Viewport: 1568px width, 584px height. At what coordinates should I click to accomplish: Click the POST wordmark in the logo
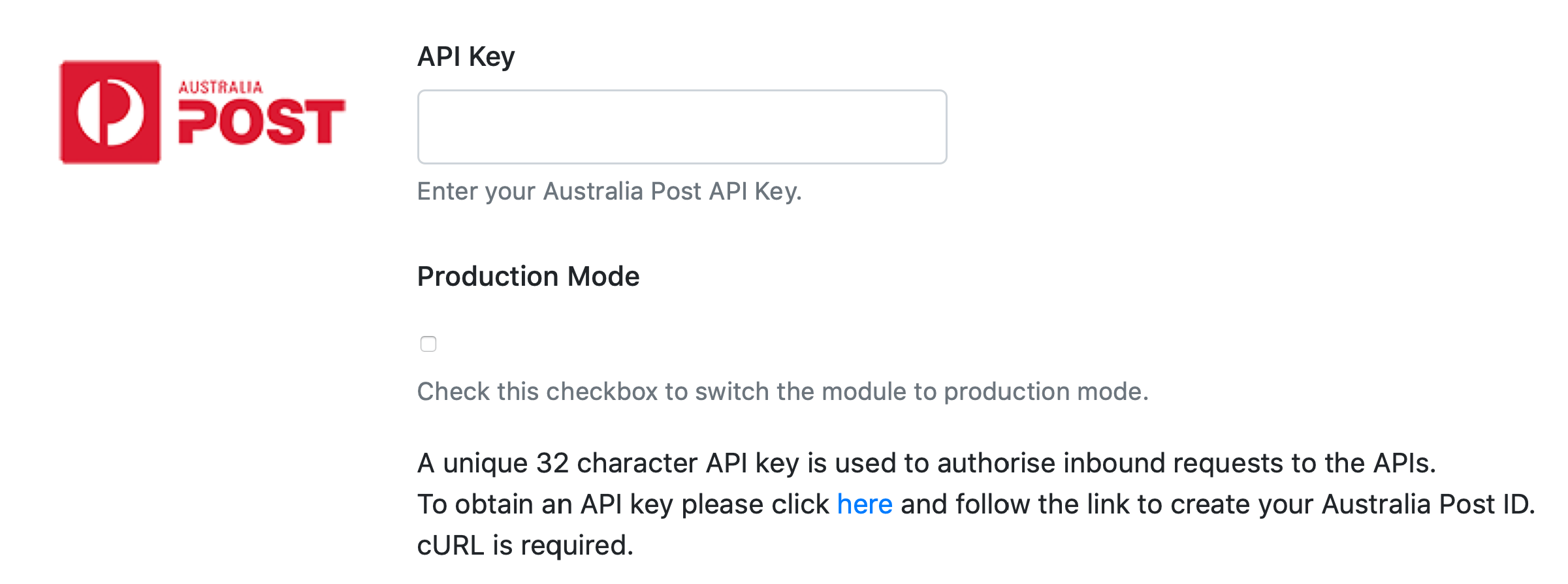click(261, 122)
